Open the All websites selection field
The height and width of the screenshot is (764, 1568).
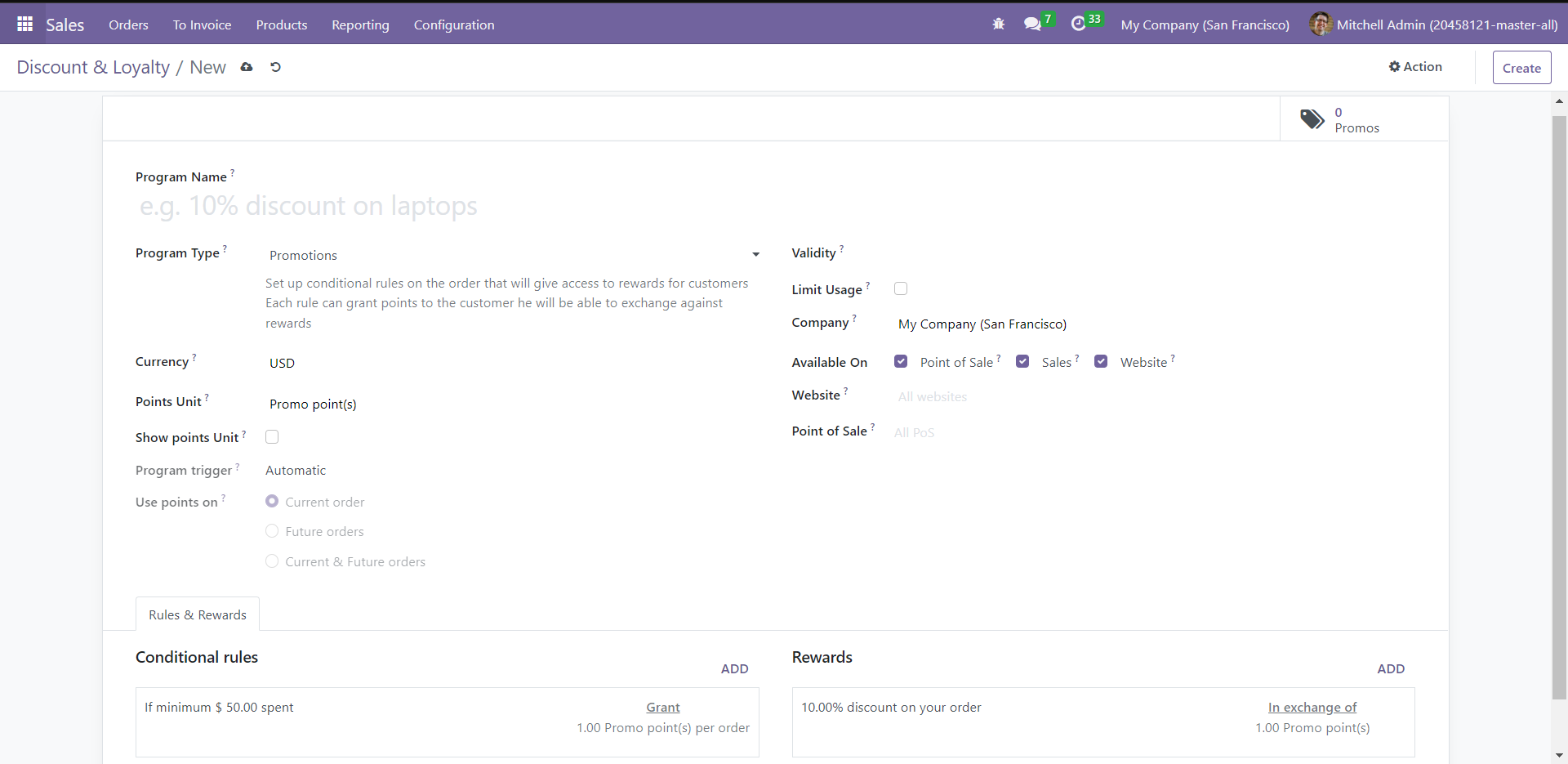1155,396
